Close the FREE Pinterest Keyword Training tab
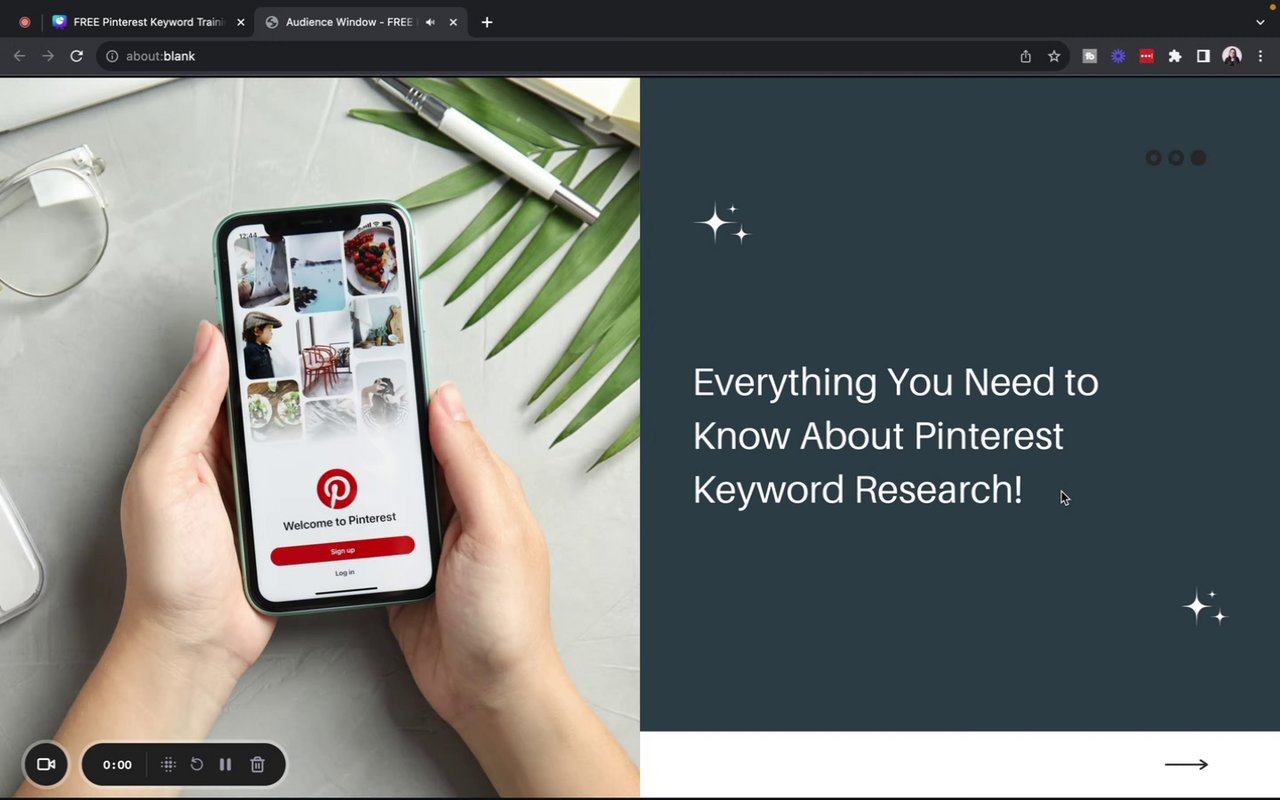 [240, 22]
